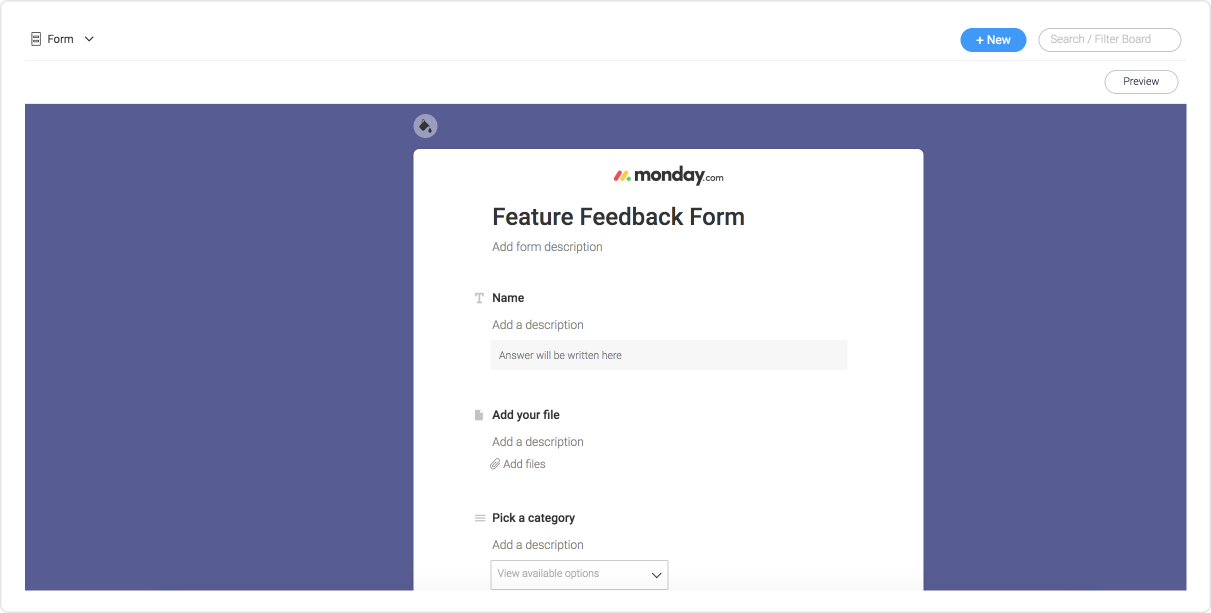
Task: Click the paperclip icon next to Add files
Action: (x=495, y=464)
